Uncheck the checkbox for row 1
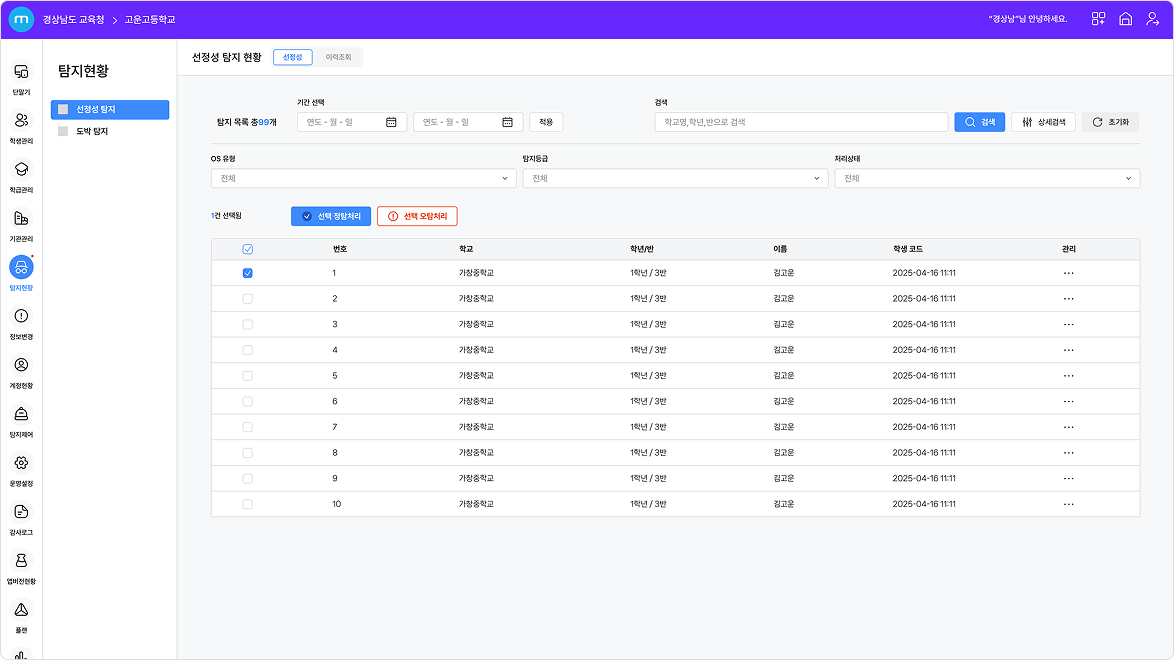This screenshot has height=660, width=1174. (x=248, y=273)
